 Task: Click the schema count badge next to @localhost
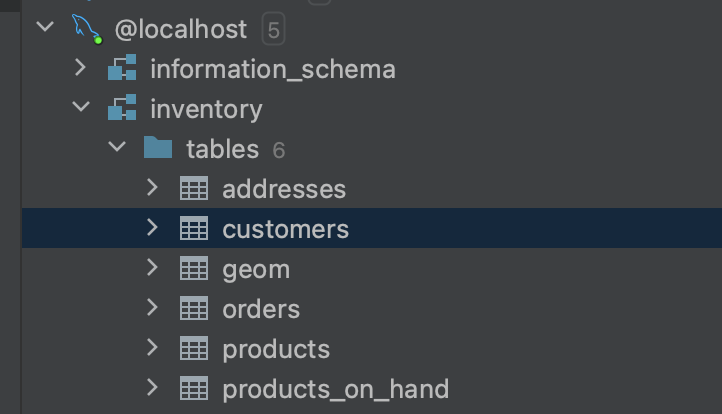[x=273, y=30]
